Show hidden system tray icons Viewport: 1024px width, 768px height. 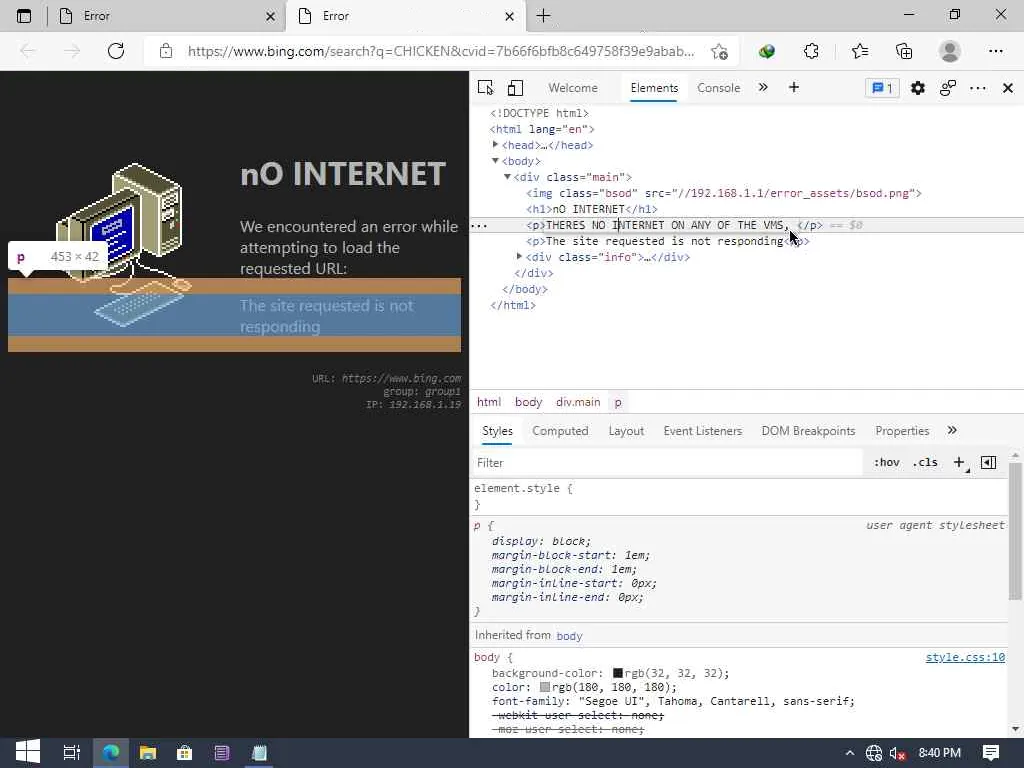tap(850, 754)
